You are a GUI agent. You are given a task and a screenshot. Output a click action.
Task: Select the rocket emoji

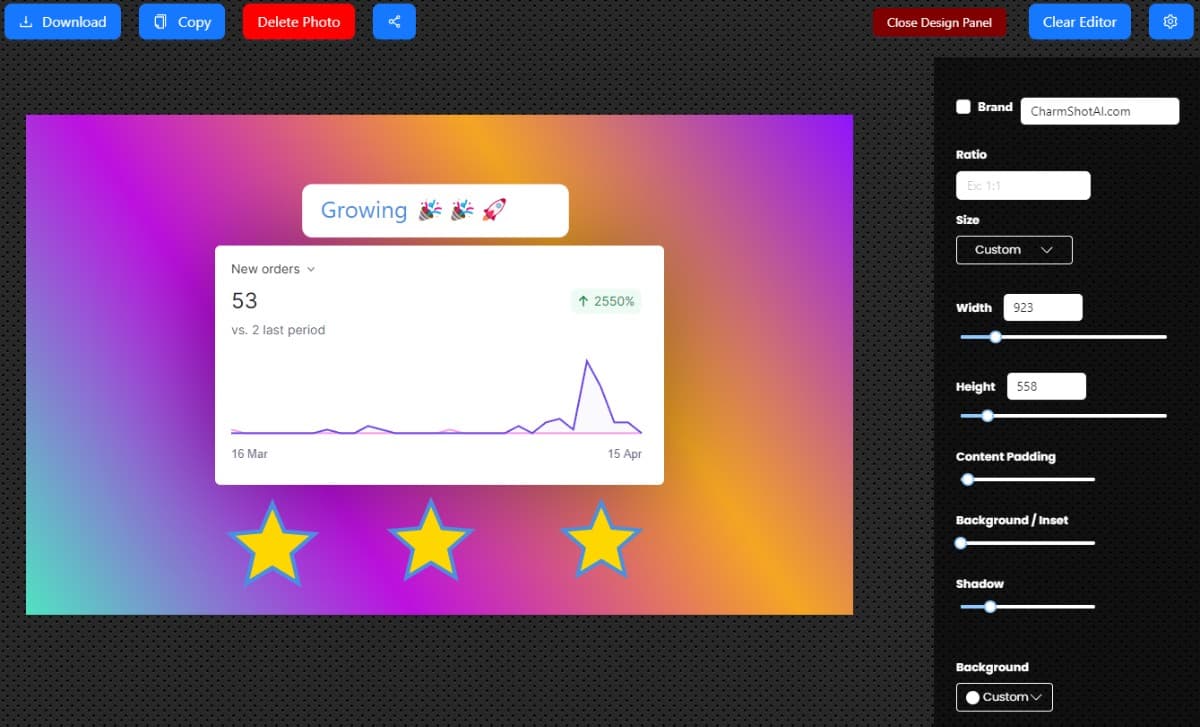[494, 210]
